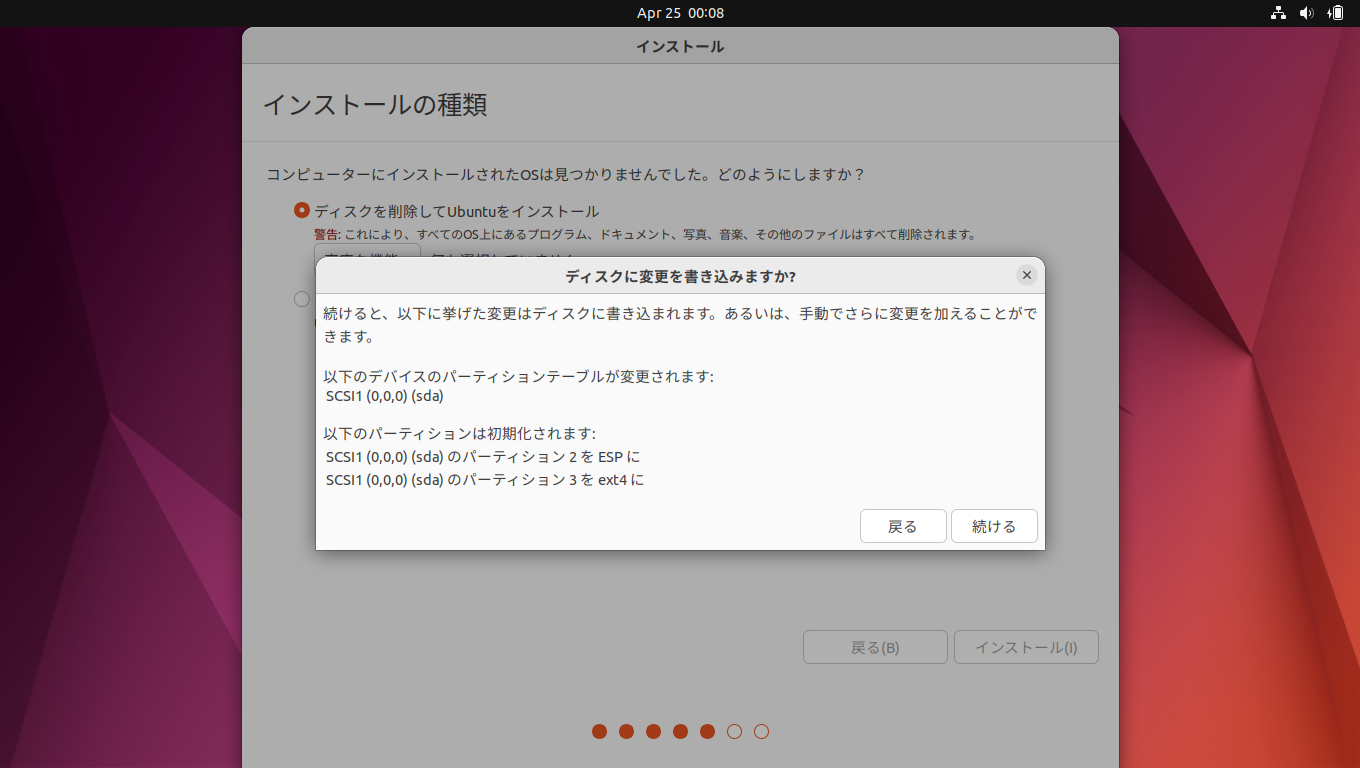Screen dimensions: 1360x768
Task: Click the SCSI1 (0,0,0) (sda) device line
Action: [385, 396]
